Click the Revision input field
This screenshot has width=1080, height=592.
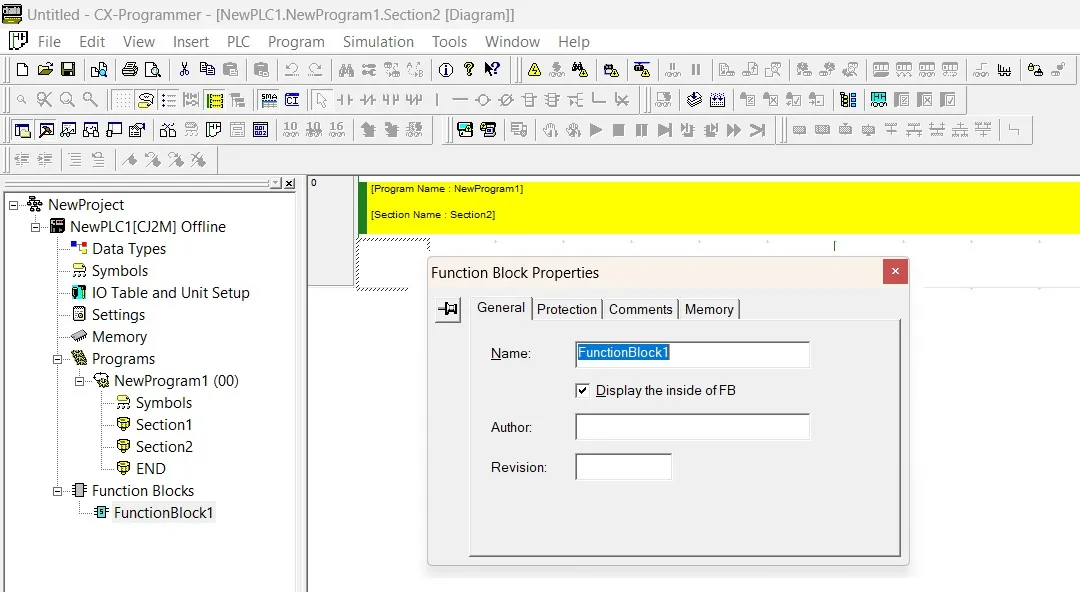point(623,467)
